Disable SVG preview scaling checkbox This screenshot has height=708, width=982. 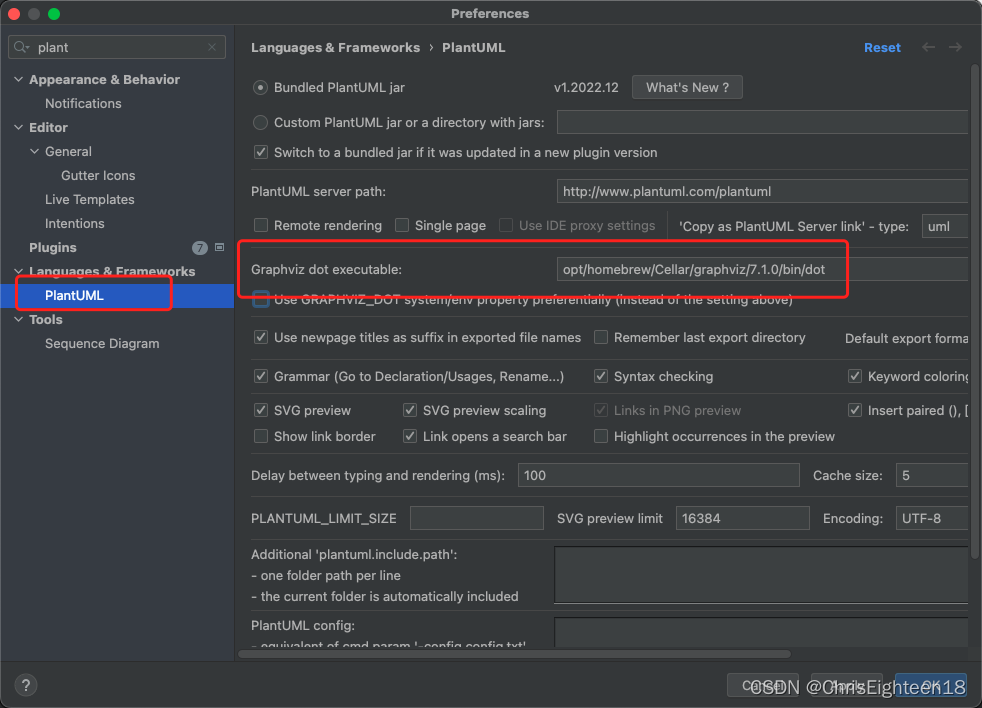tap(410, 410)
